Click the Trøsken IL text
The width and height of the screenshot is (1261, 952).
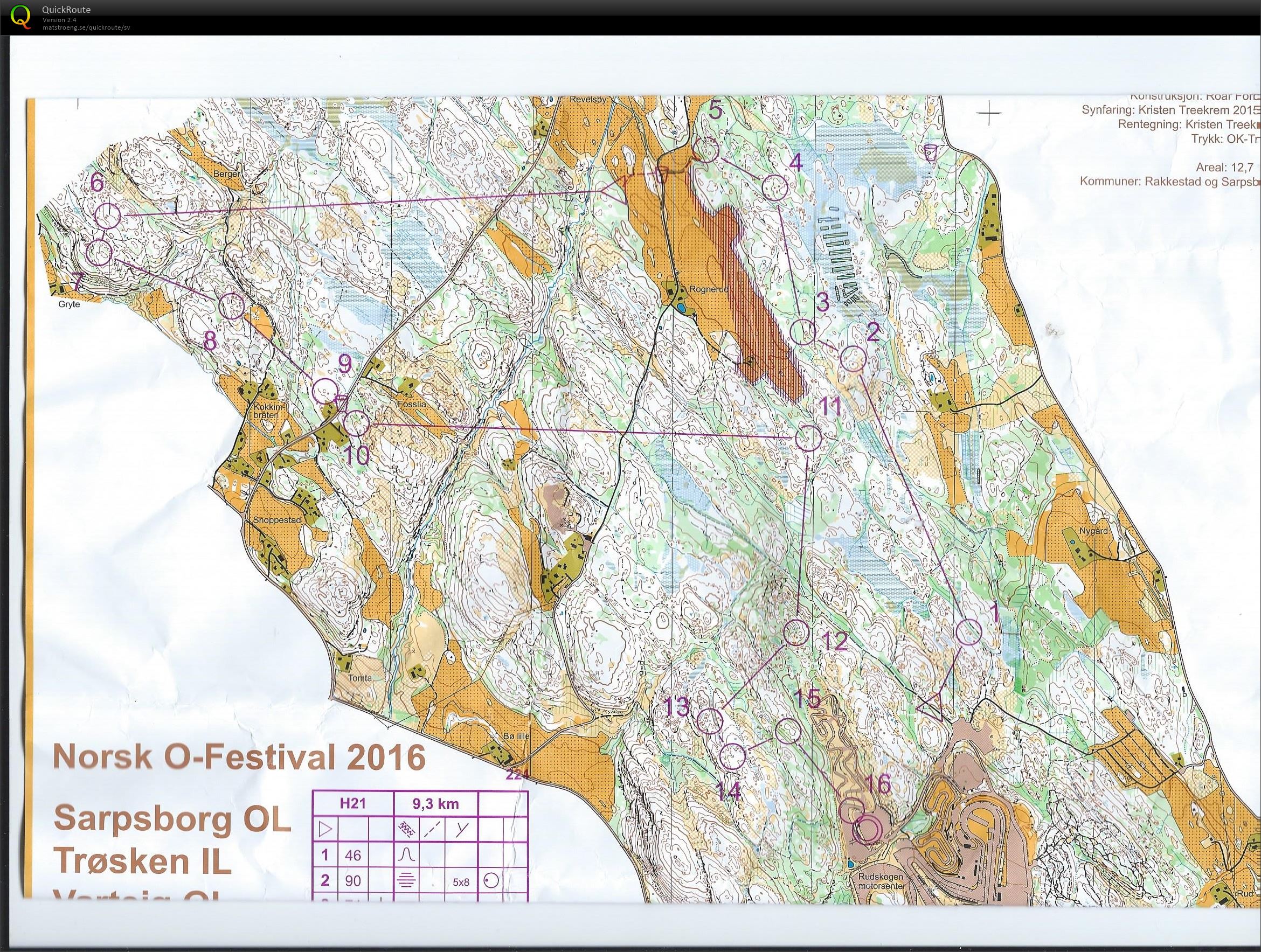point(142,861)
